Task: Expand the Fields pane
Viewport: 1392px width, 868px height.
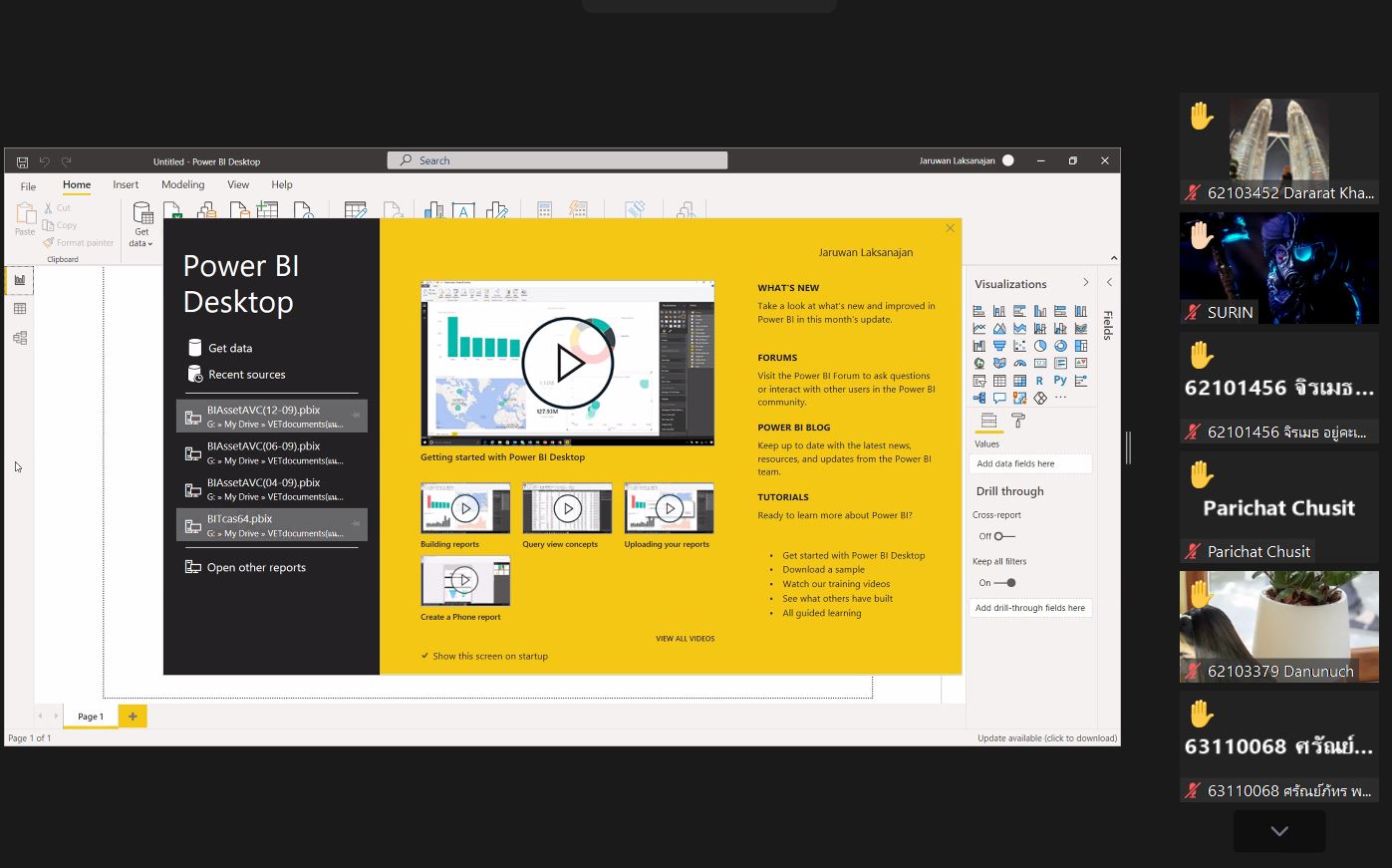Action: point(1109,283)
